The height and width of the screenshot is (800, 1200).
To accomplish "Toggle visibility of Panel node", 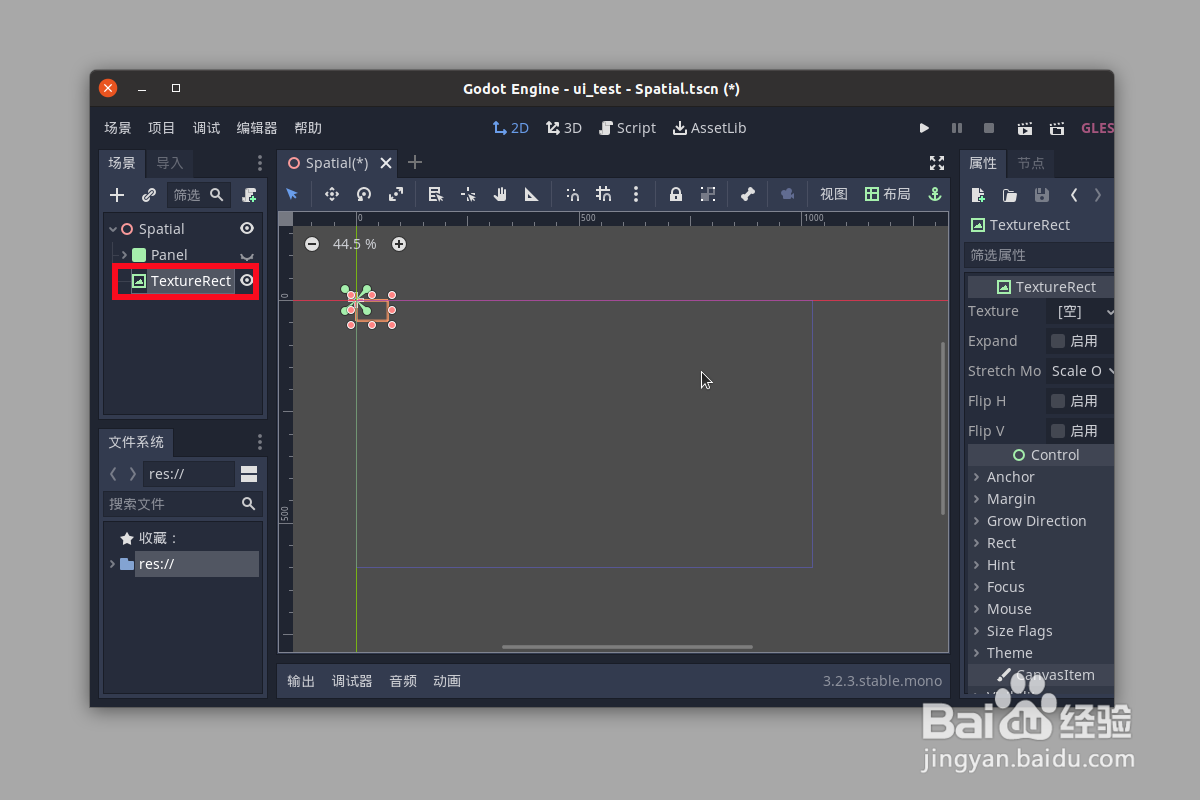I will click(x=247, y=256).
